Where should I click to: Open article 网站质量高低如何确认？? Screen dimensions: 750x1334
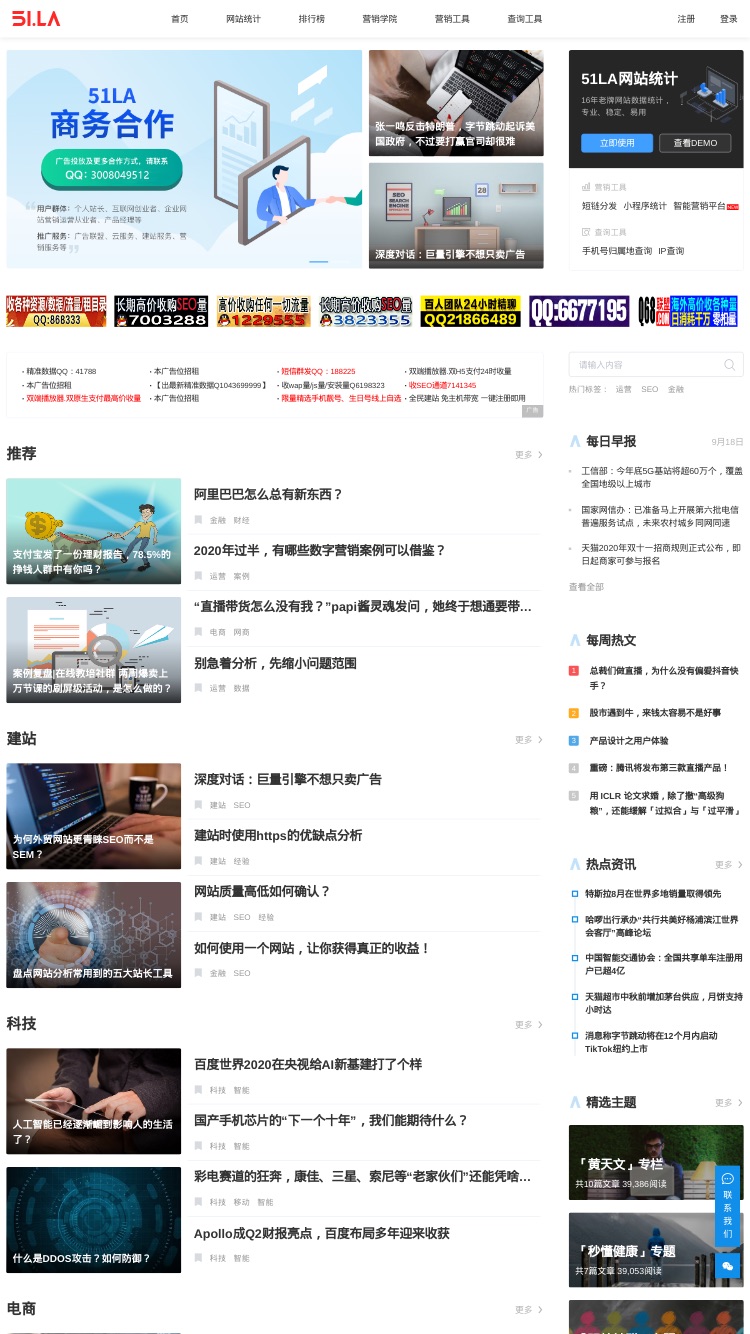262,891
